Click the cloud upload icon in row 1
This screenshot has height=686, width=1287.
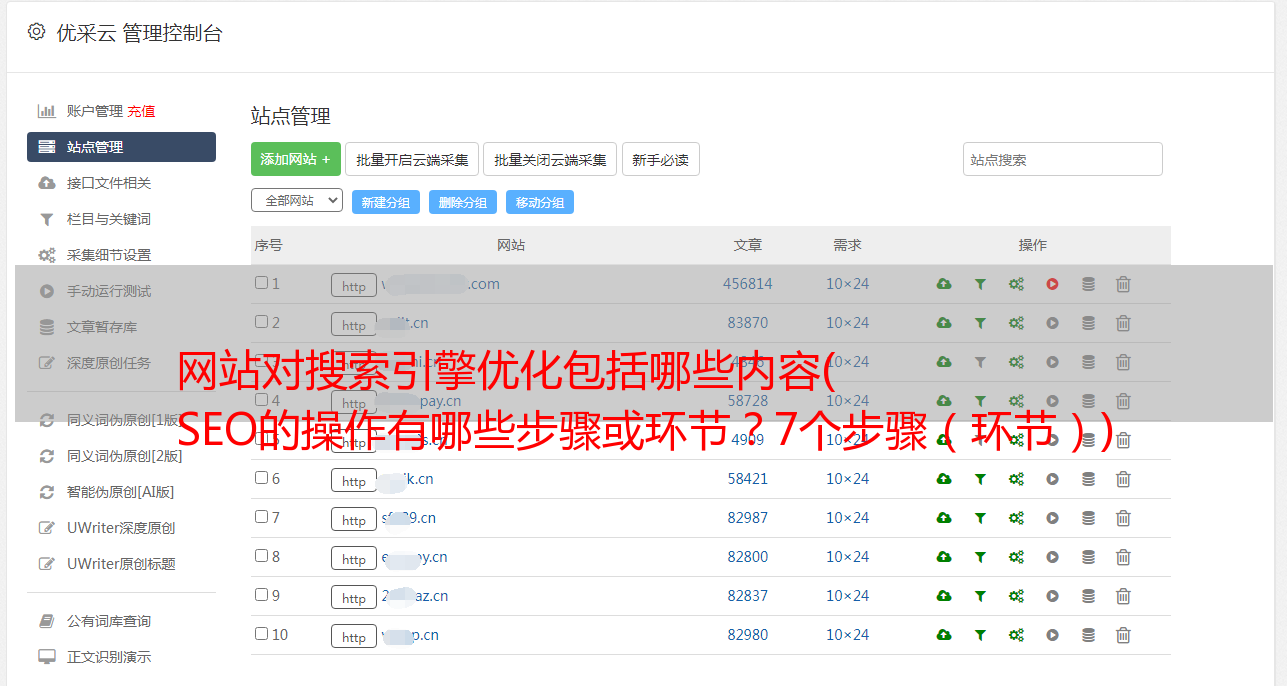(944, 284)
